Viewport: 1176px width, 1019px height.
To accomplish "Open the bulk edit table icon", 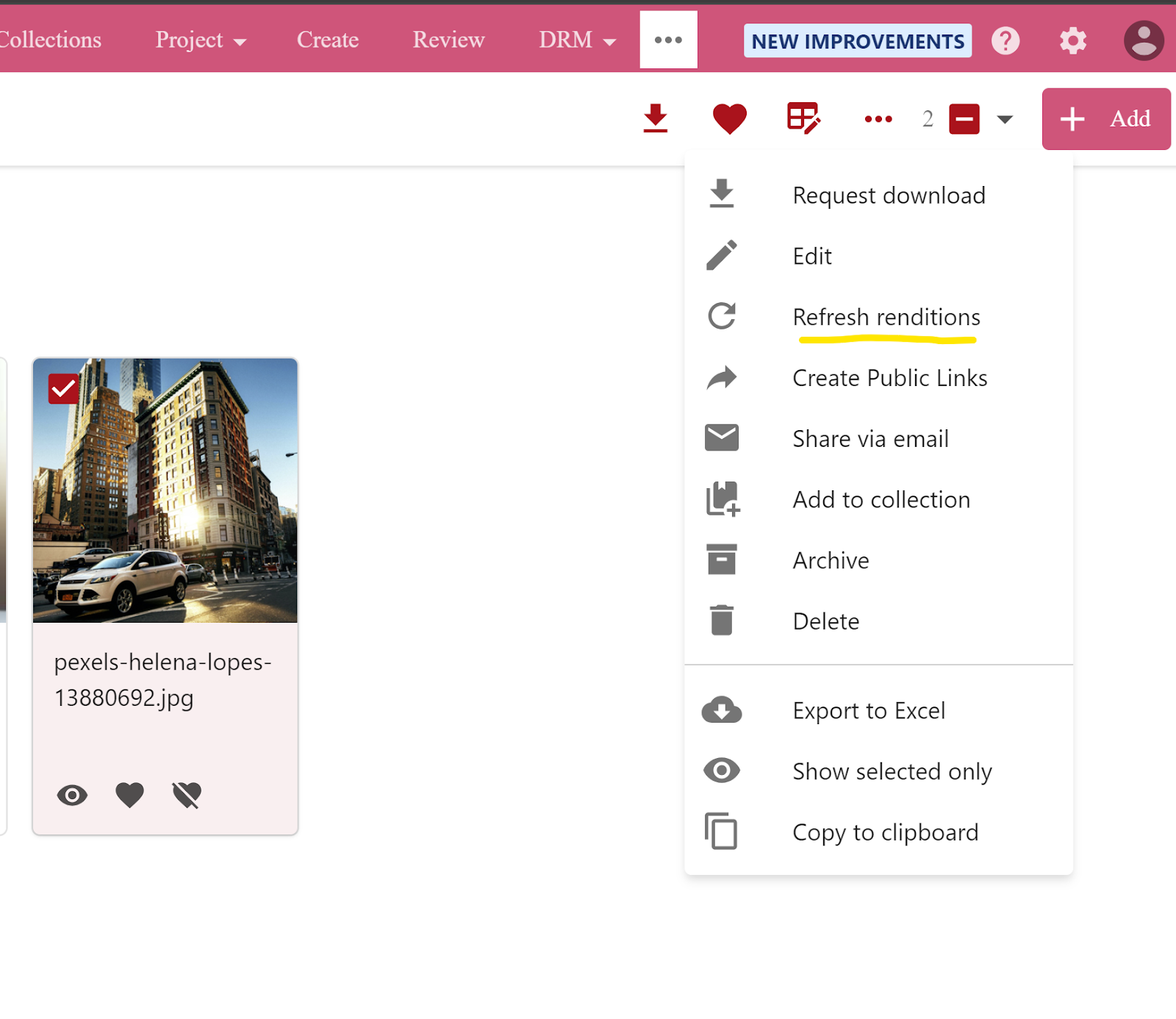I will (803, 118).
